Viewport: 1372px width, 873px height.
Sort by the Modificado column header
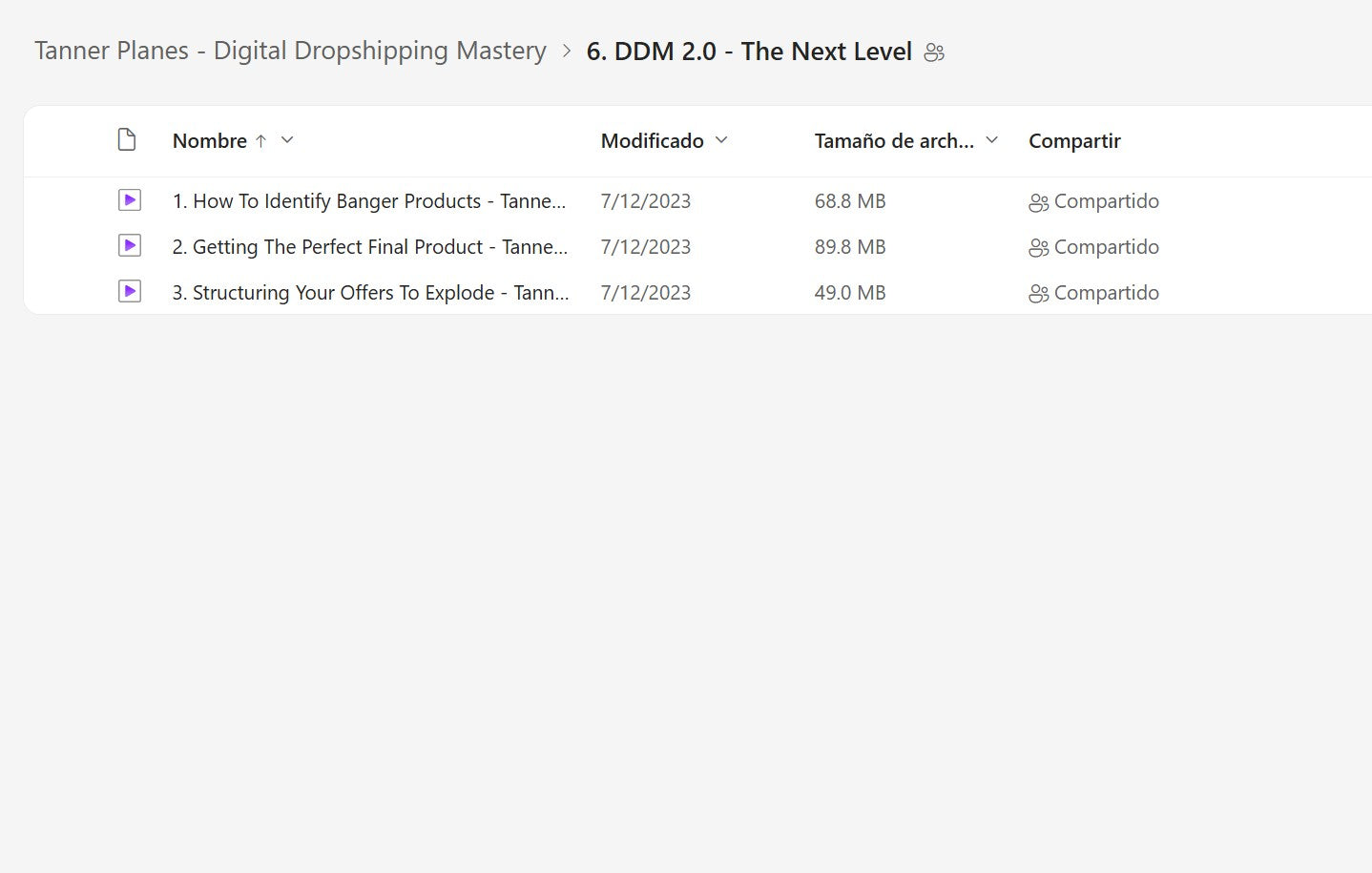652,141
